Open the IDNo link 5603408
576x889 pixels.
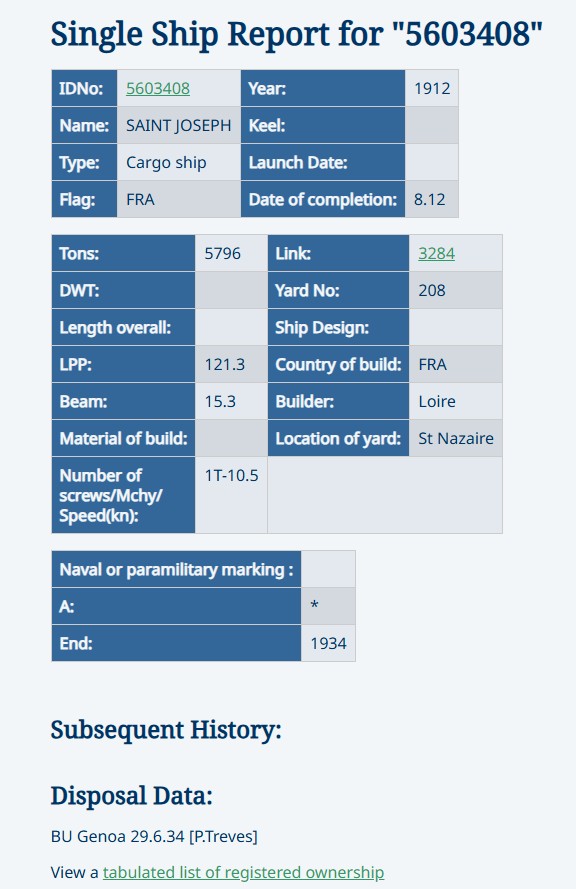158,88
